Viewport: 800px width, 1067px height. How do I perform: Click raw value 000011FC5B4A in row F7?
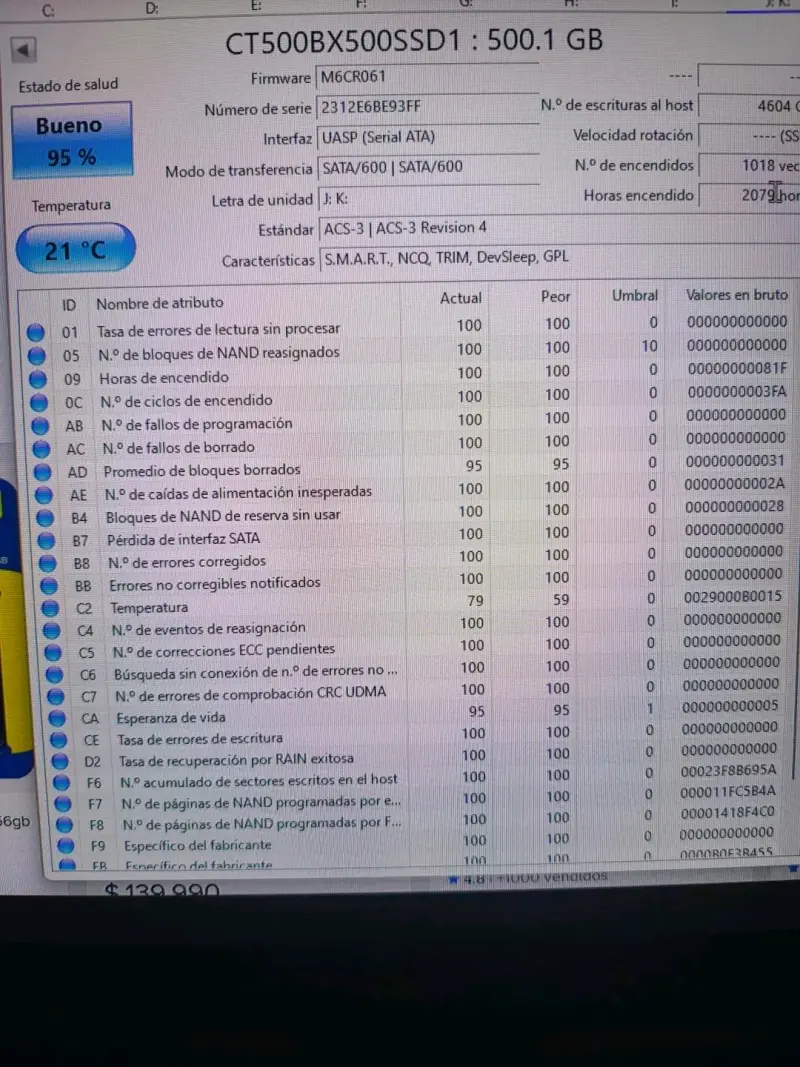[728, 792]
